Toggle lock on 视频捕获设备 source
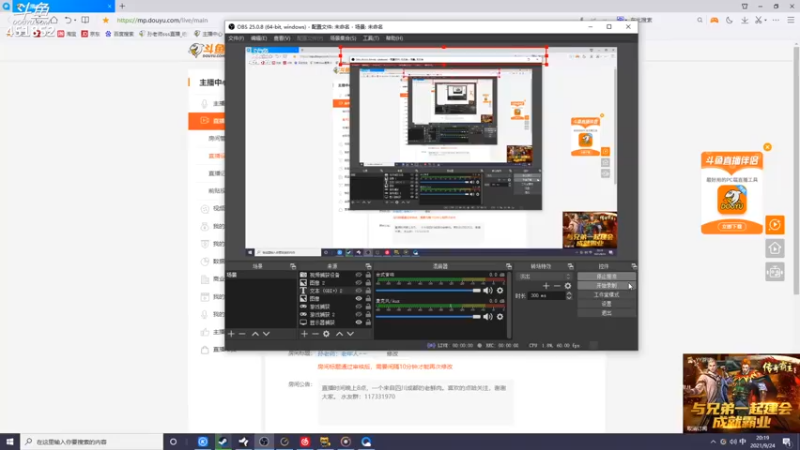800x450 pixels. point(368,275)
